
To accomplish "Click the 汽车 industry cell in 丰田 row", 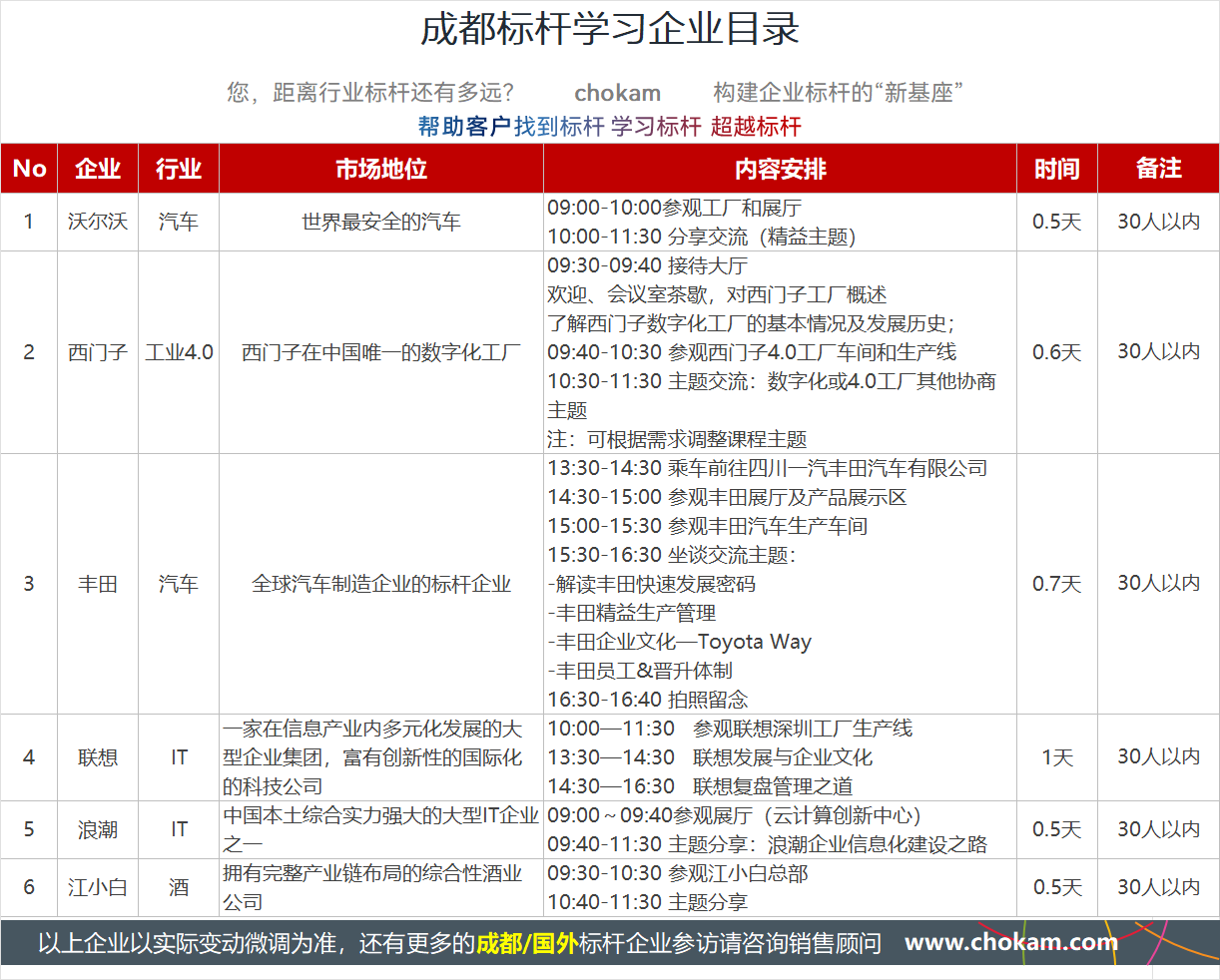I will (x=179, y=584).
